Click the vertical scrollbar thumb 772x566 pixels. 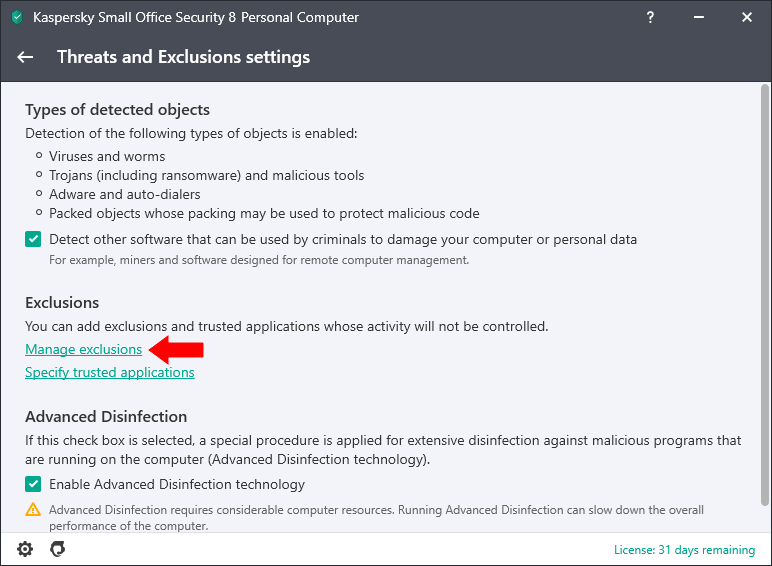(x=764, y=295)
